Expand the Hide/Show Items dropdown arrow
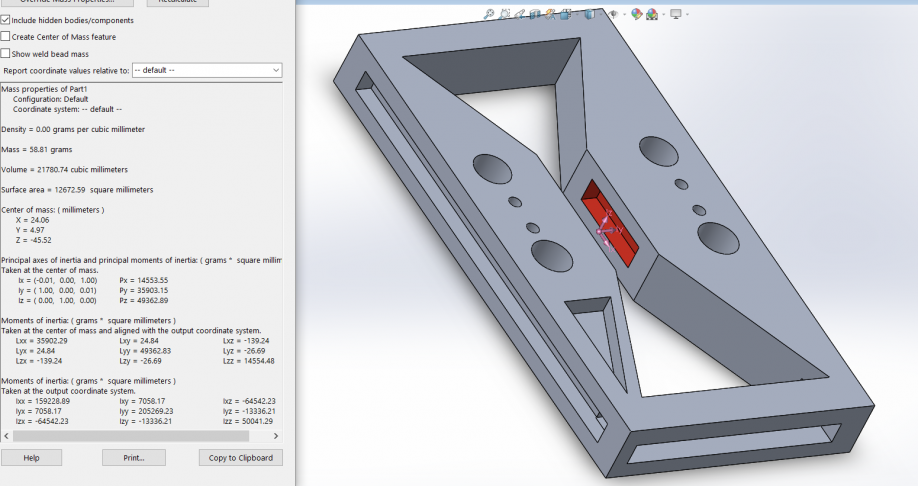Screen dimensions: 918x486 pyautogui.click(x=625, y=15)
